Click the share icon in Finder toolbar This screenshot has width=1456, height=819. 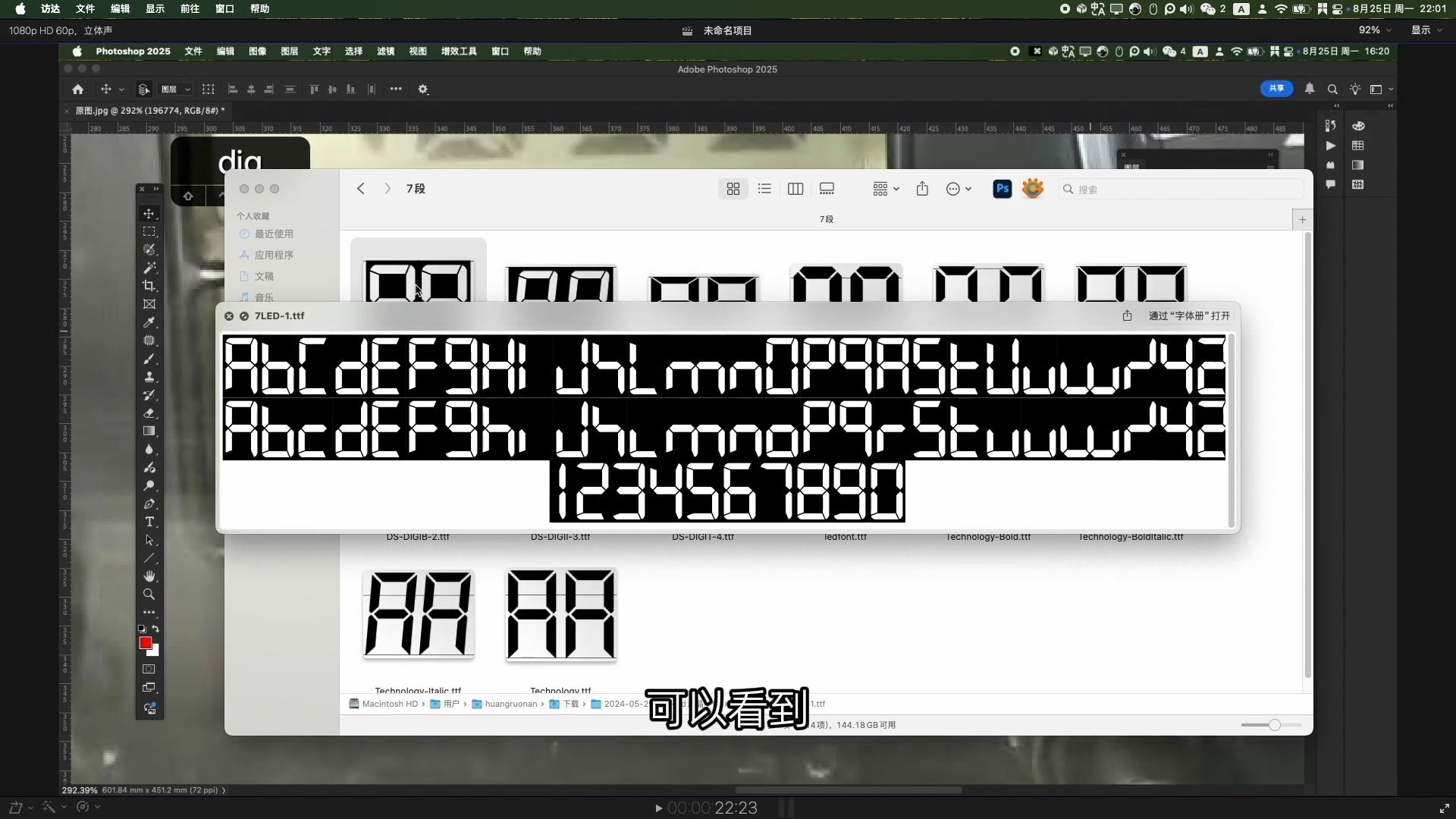[922, 189]
